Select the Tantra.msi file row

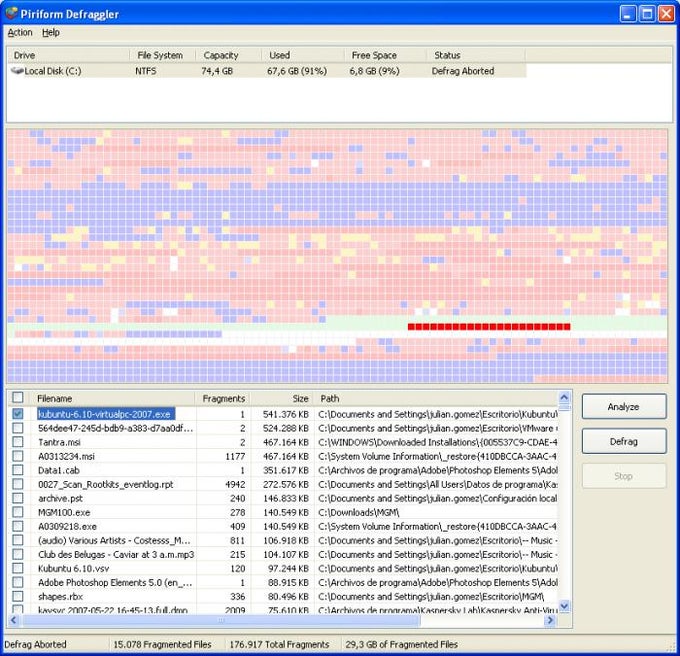coord(283,442)
